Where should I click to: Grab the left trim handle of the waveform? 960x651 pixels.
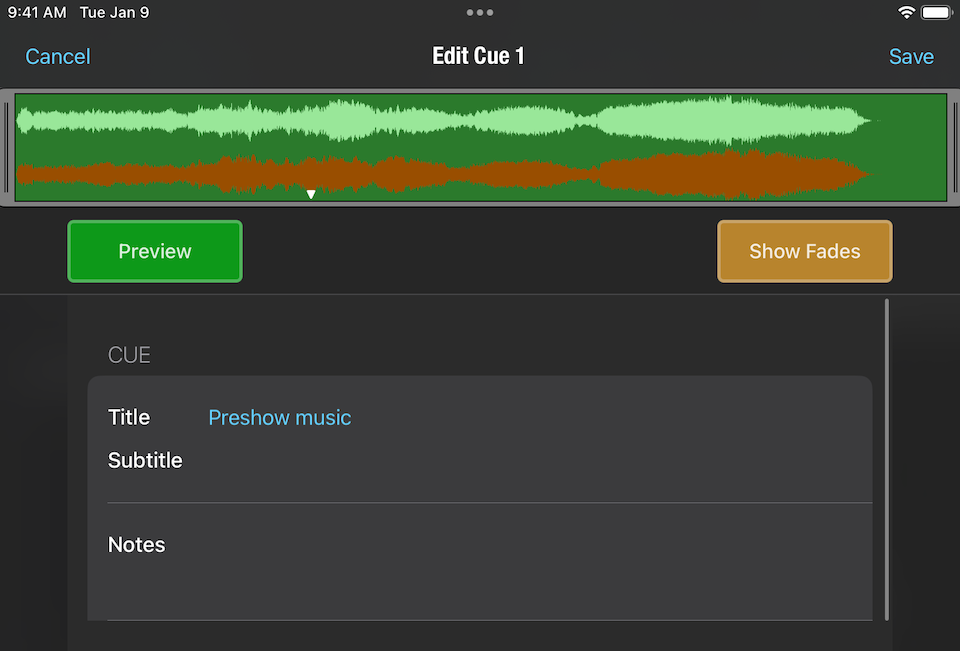8,147
